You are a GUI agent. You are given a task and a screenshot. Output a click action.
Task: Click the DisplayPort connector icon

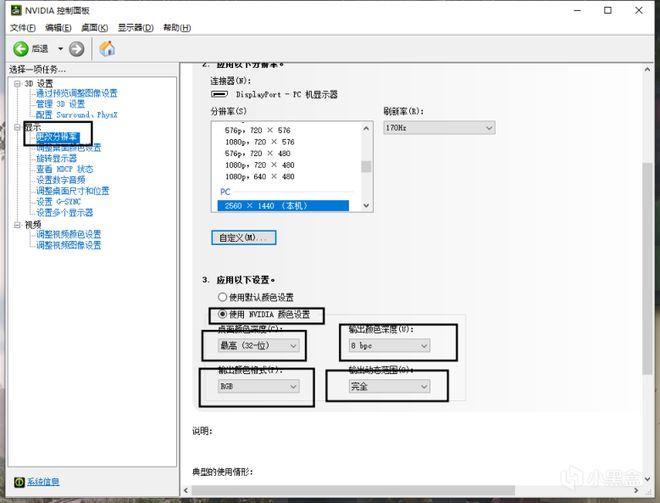click(219, 95)
